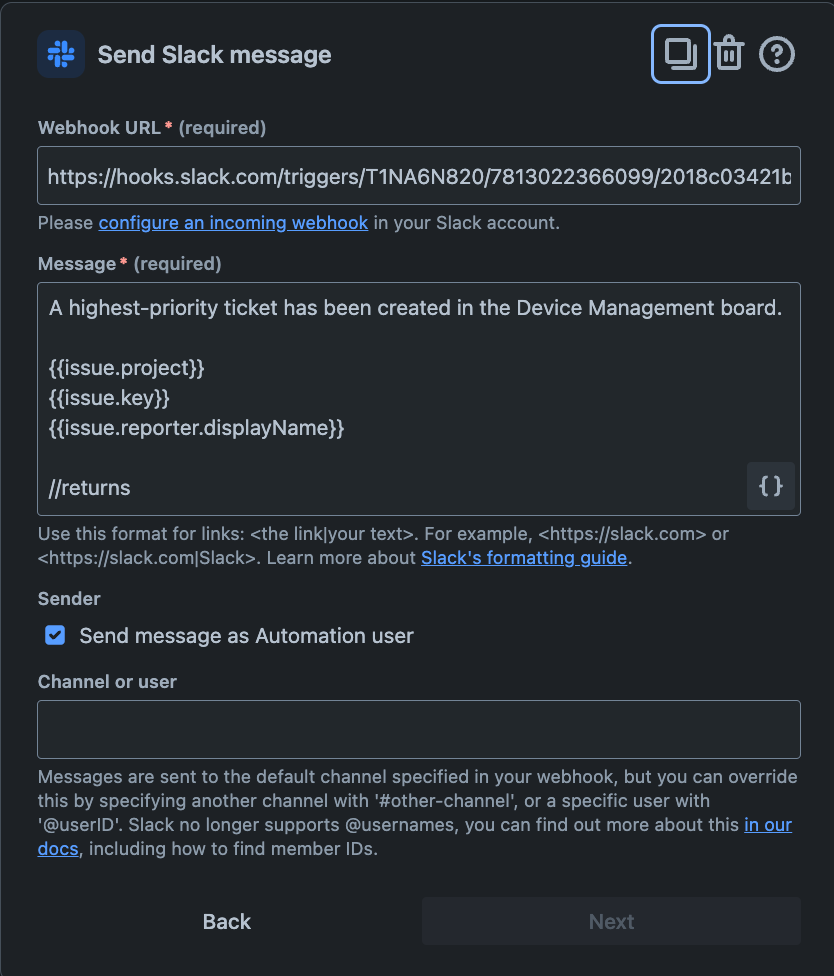
Task: Follow the 'in our docs' link
Action: (x=769, y=824)
